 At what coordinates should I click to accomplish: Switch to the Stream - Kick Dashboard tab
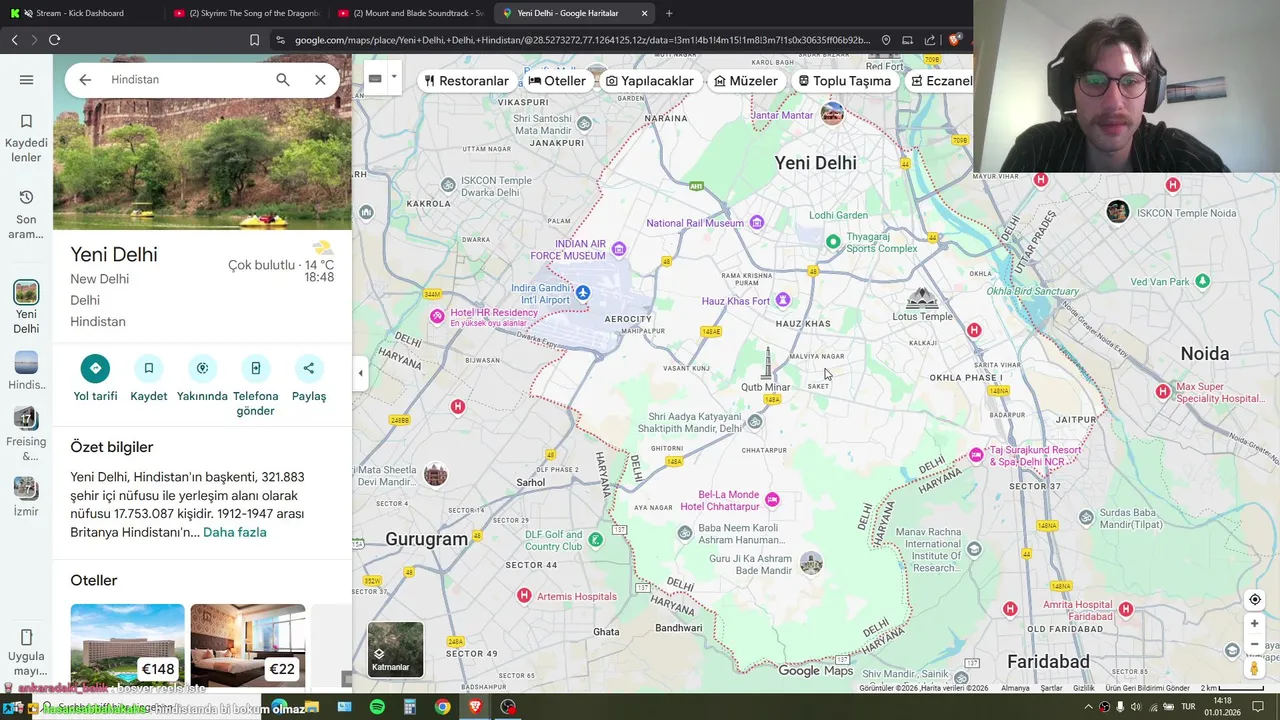pyautogui.click(x=80, y=13)
